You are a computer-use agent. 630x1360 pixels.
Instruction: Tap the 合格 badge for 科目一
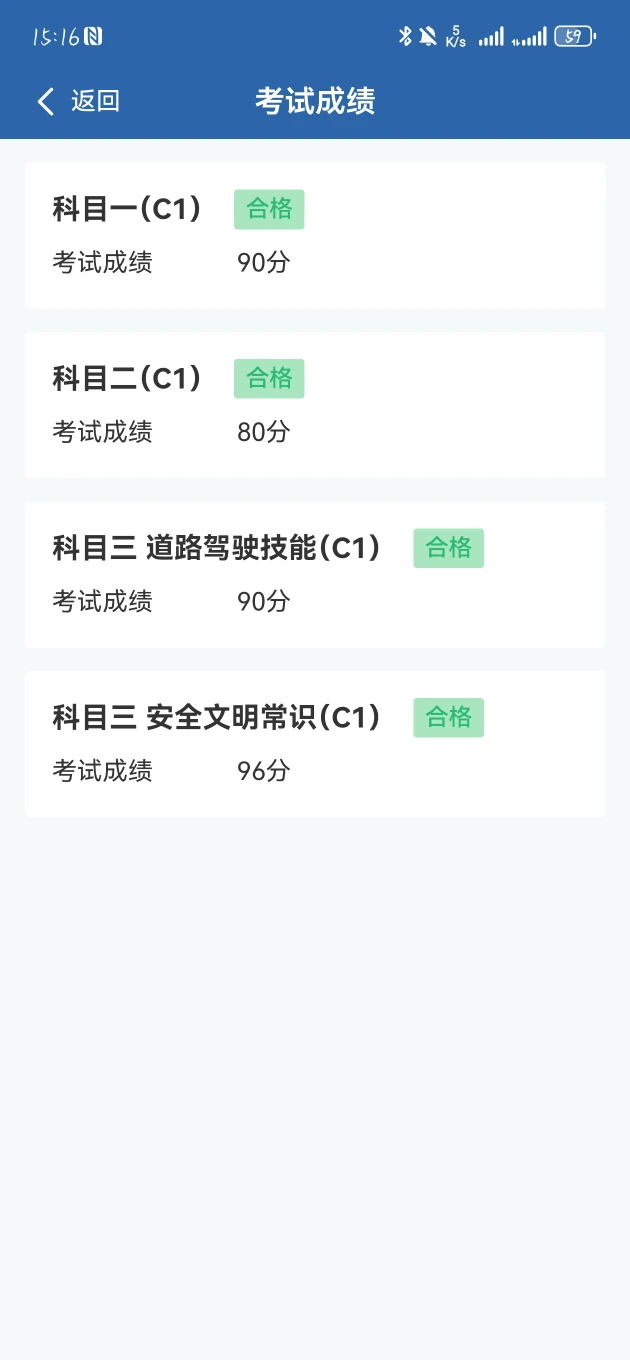[x=269, y=209]
